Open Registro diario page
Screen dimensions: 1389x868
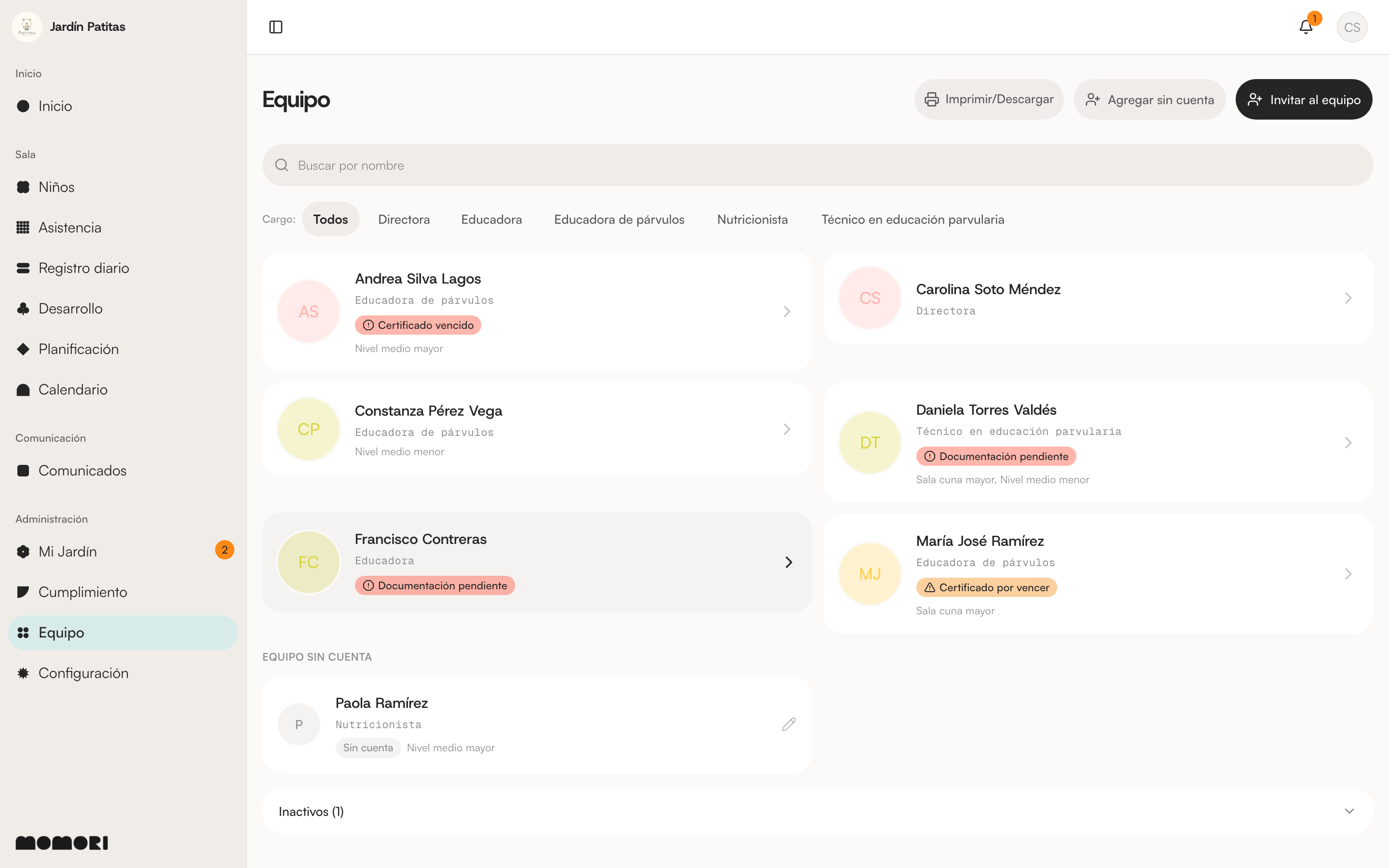pyautogui.click(x=123, y=268)
